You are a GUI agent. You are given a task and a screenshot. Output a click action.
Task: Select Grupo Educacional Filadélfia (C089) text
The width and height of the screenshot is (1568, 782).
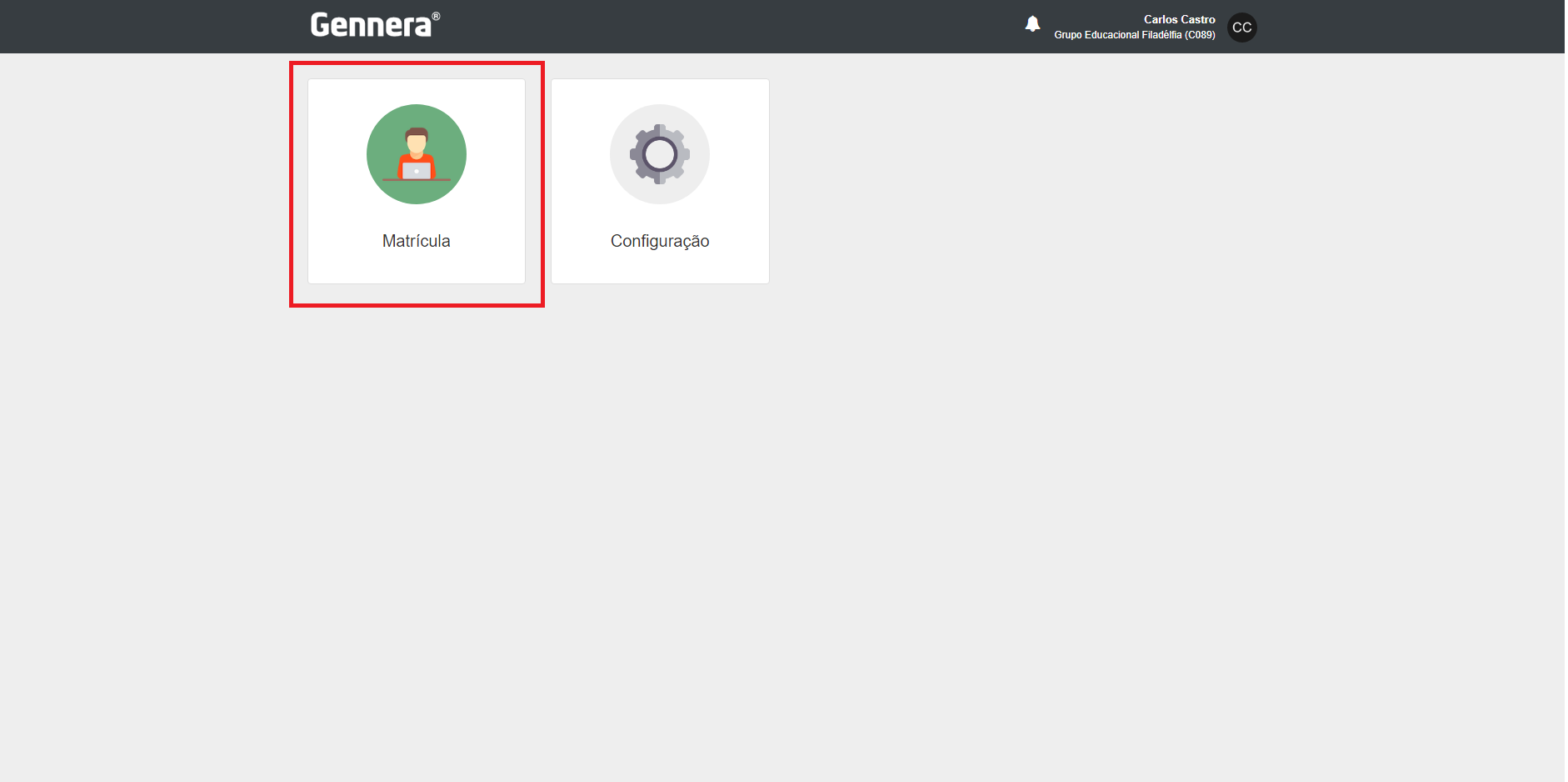pos(1135,35)
